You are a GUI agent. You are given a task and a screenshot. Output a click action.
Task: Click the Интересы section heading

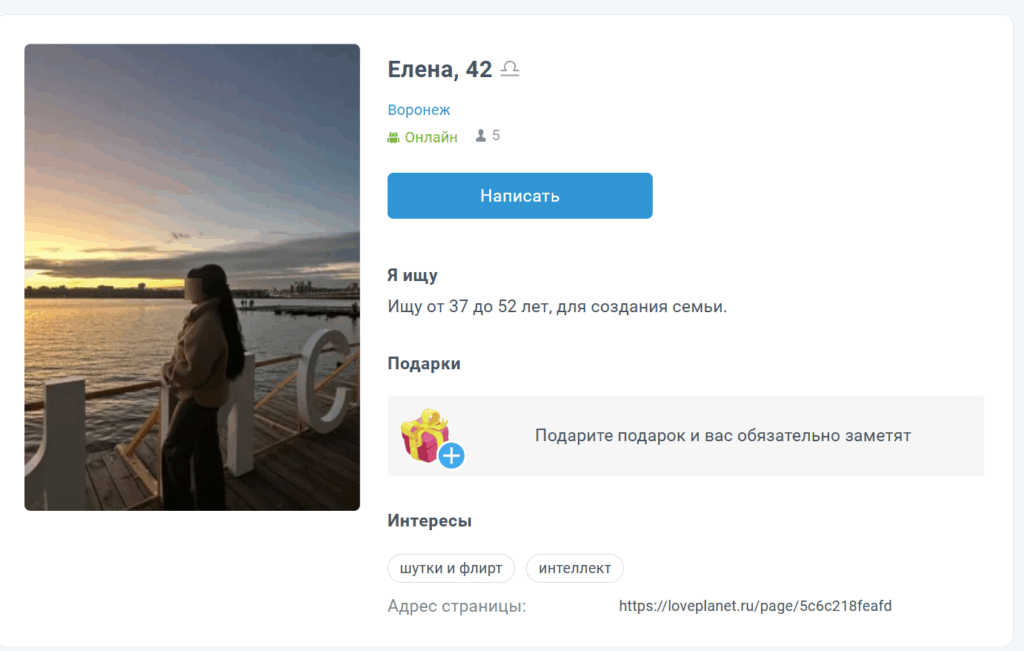point(428,520)
